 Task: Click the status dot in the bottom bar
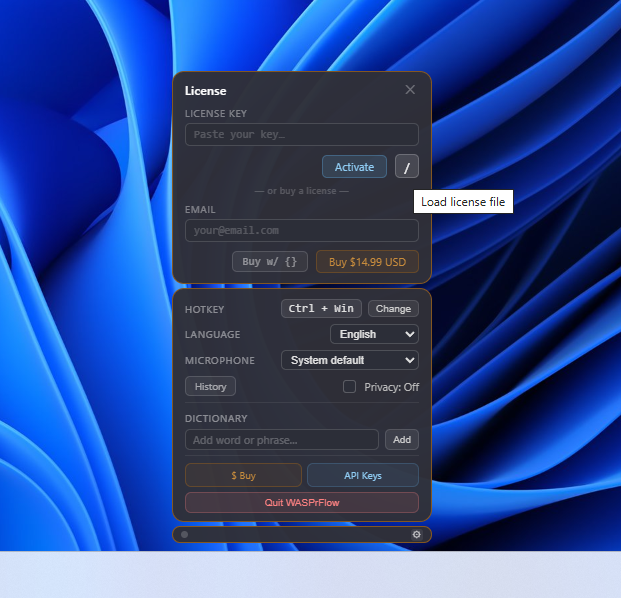185,535
